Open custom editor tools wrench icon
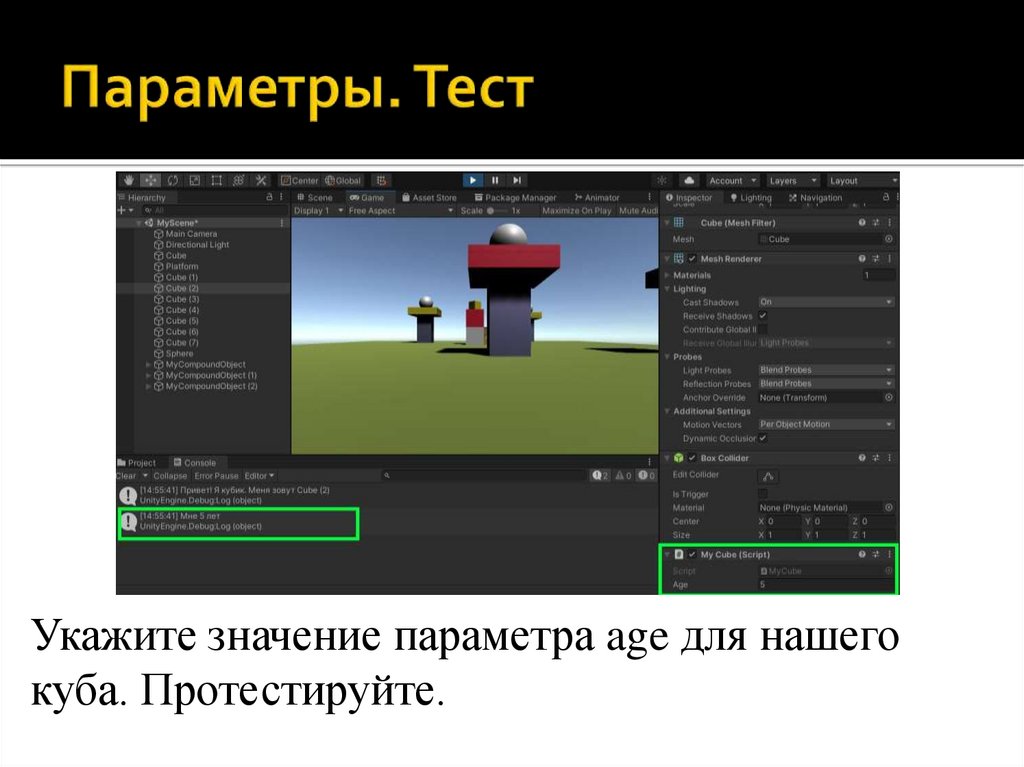The width and height of the screenshot is (1024, 767). pos(261,180)
